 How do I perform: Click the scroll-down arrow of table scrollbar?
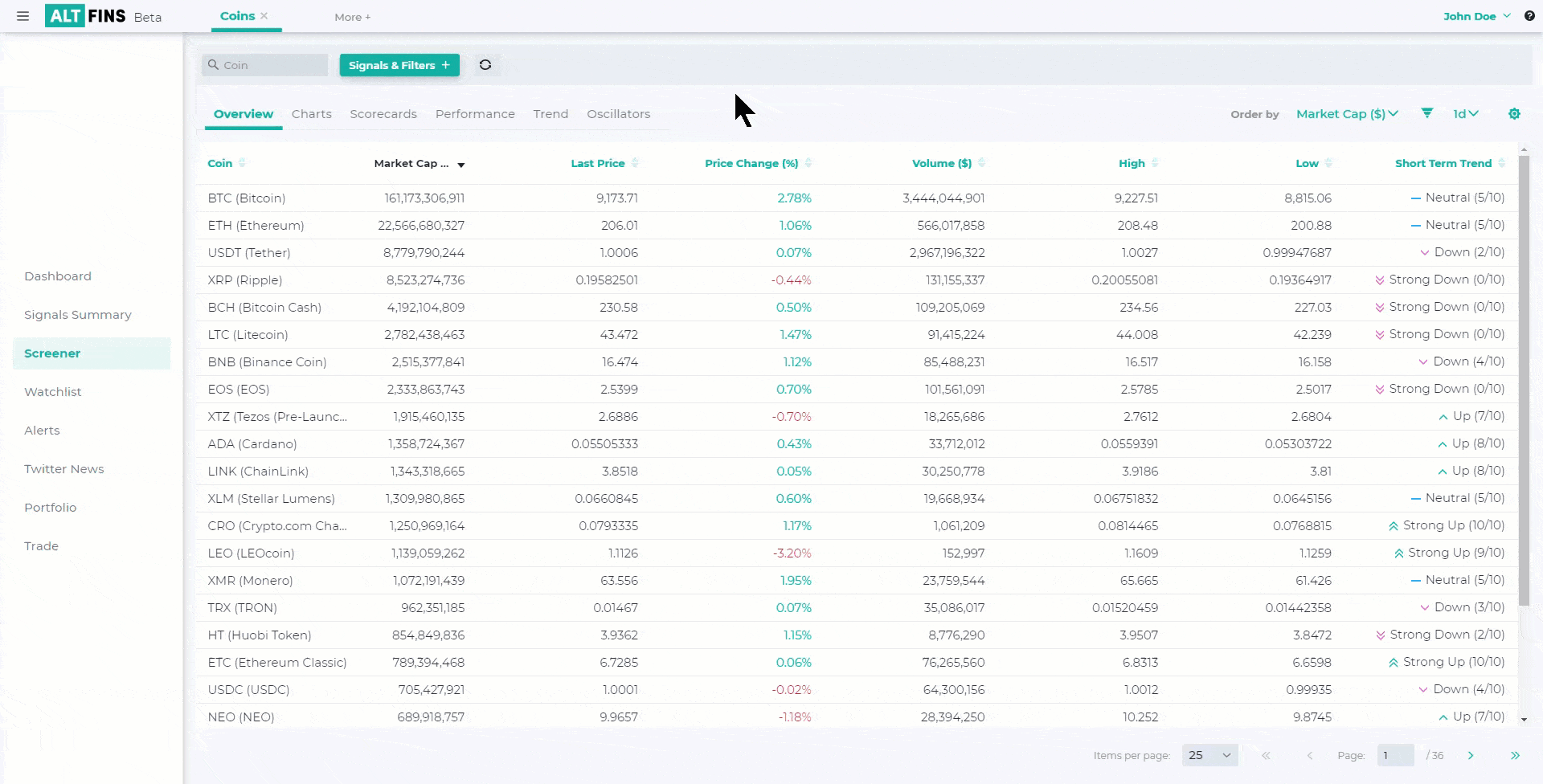tap(1524, 720)
